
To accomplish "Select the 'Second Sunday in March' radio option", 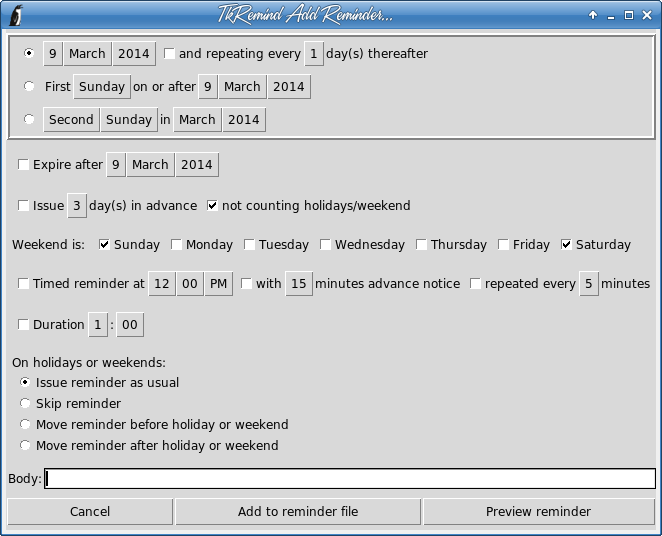I will point(29,119).
